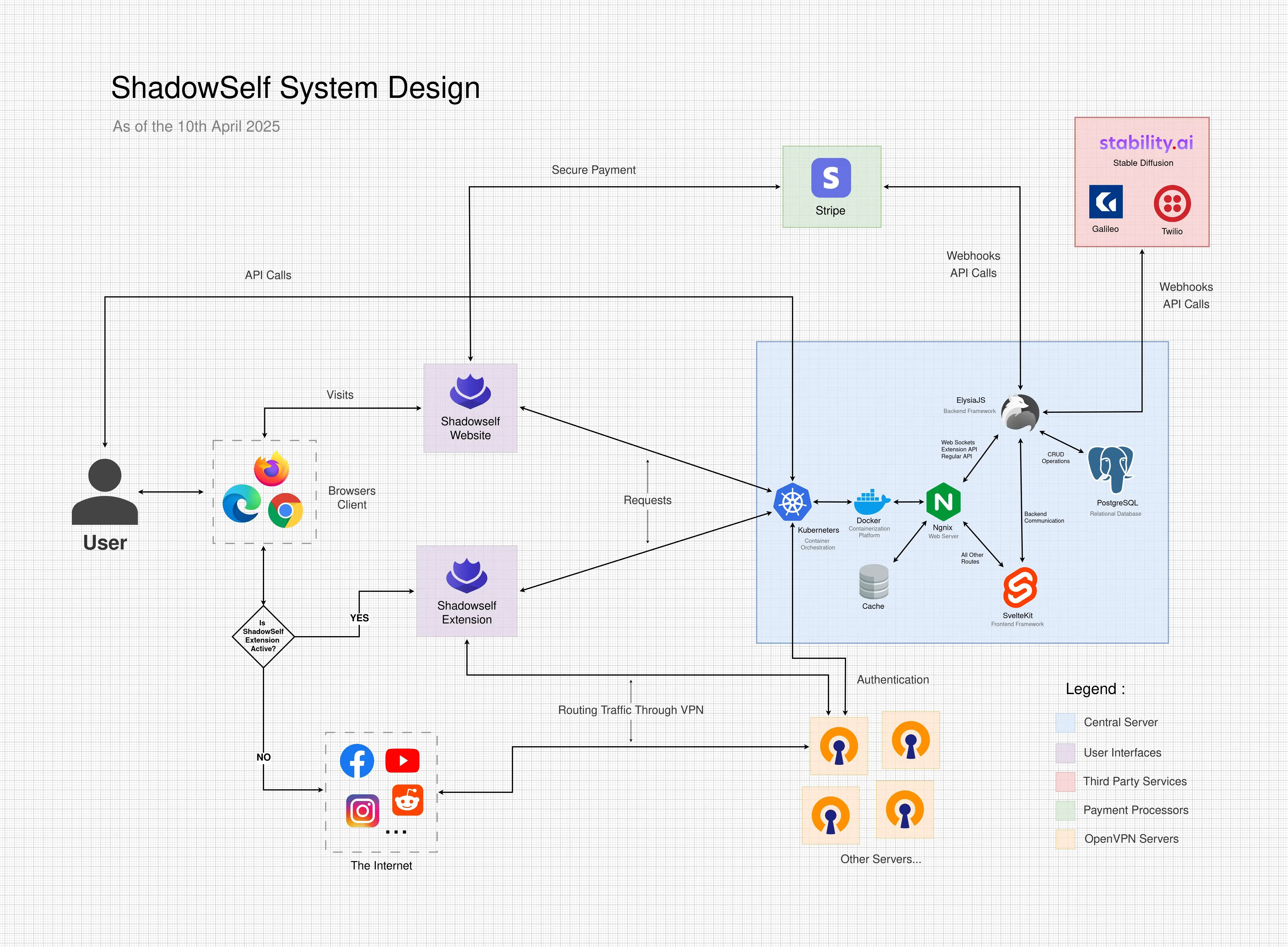Click the Galileo icon

coord(1106,202)
